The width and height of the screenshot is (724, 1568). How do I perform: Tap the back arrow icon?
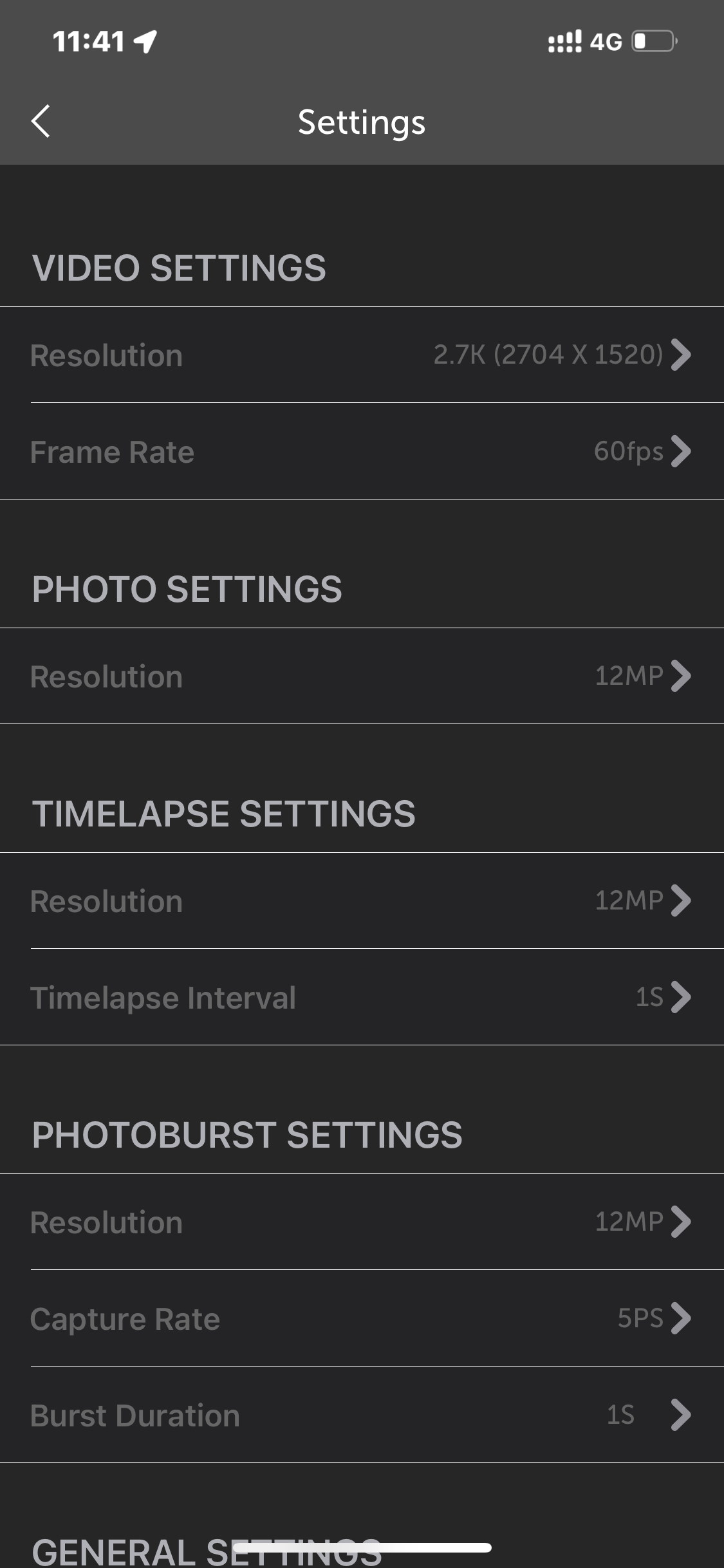coord(41,121)
